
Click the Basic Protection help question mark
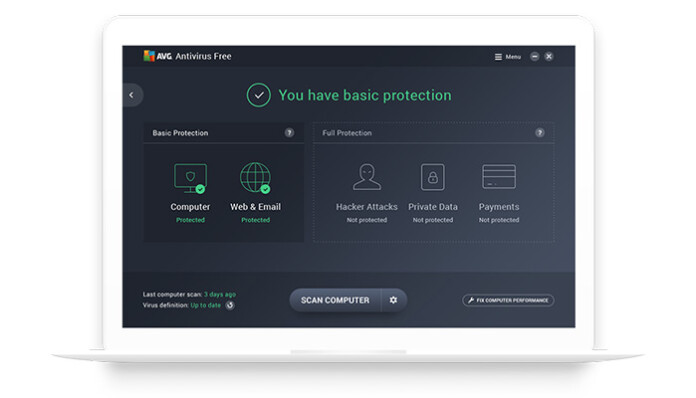pos(289,133)
